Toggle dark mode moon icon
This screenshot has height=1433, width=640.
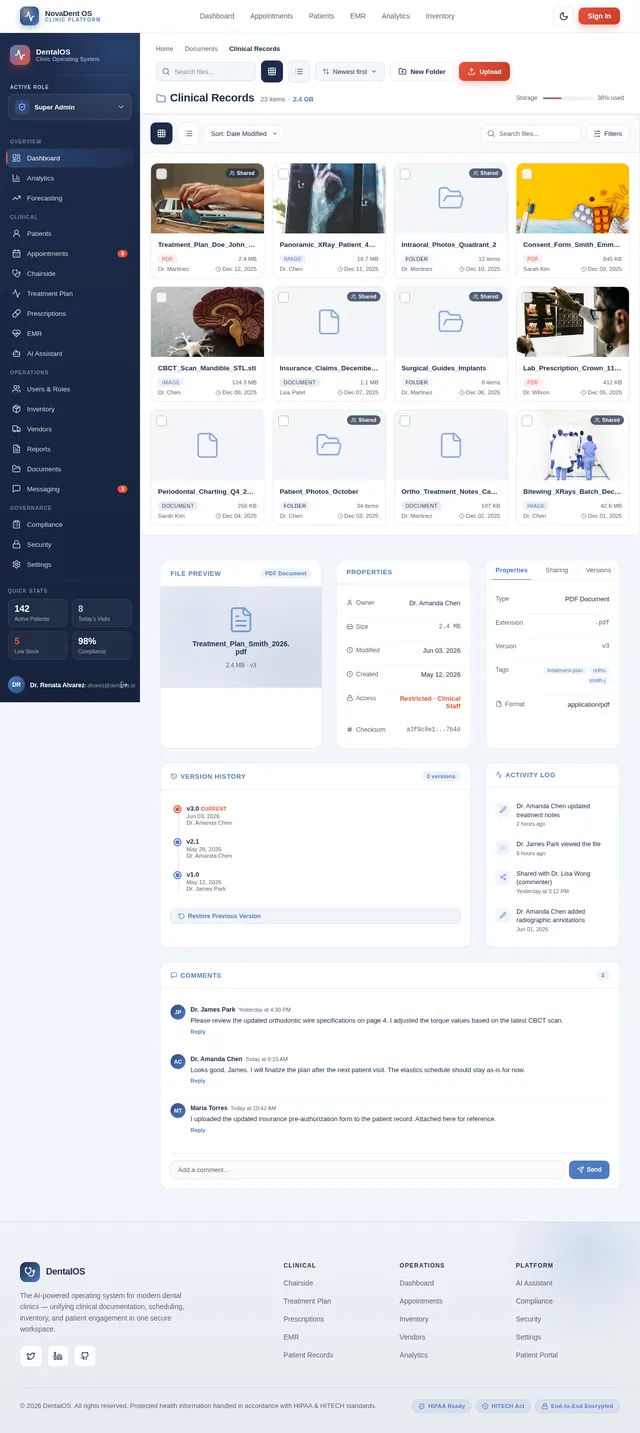coord(563,16)
